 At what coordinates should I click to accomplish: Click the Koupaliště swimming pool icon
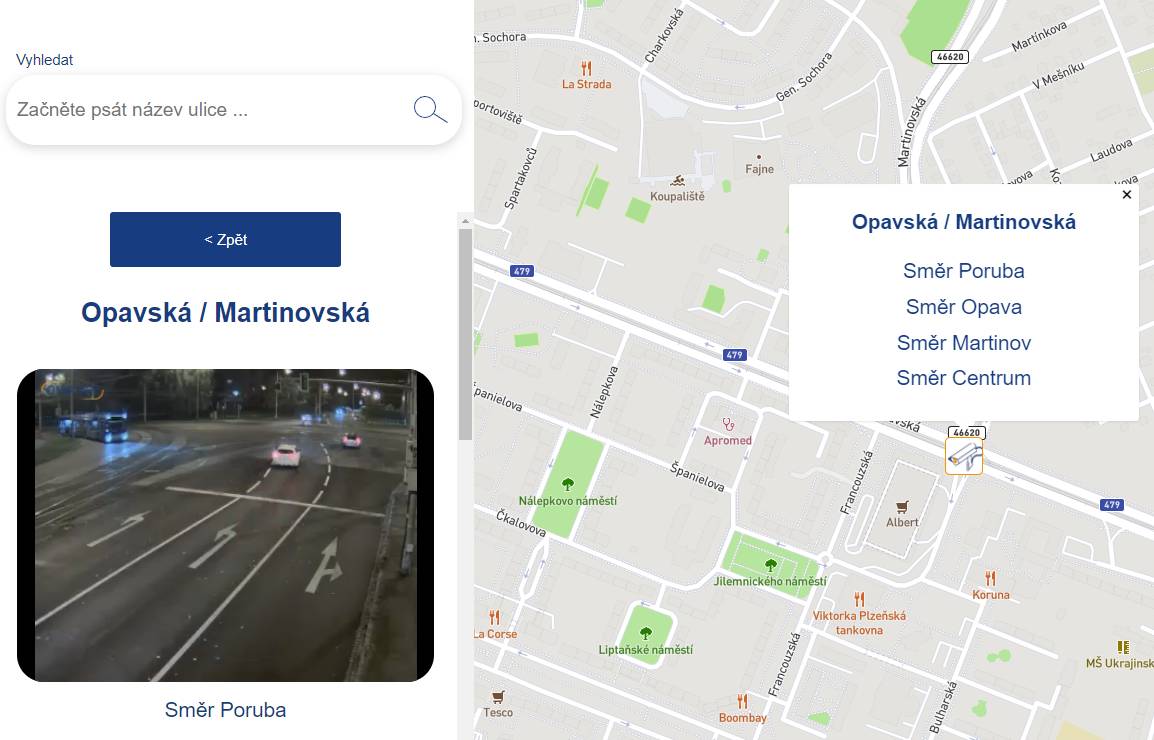click(x=678, y=180)
